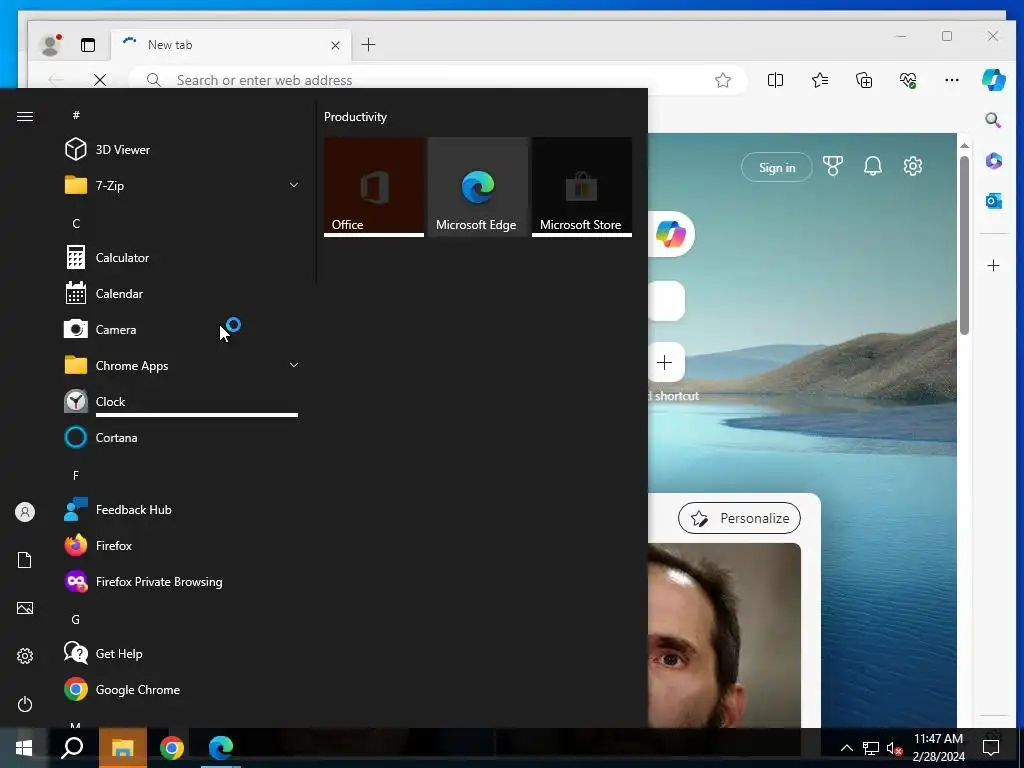This screenshot has height=768, width=1024.
Task: Open the Calendar app
Action: (182, 293)
